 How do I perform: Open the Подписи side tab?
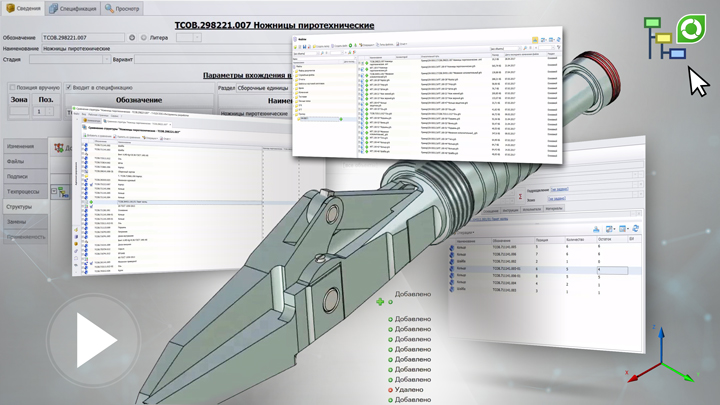(25, 176)
